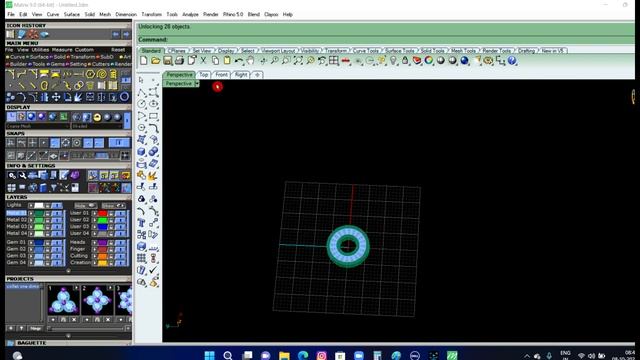Click the yellow chain link icon
The height and width of the screenshot is (360, 640).
pyautogui.click(x=78, y=86)
